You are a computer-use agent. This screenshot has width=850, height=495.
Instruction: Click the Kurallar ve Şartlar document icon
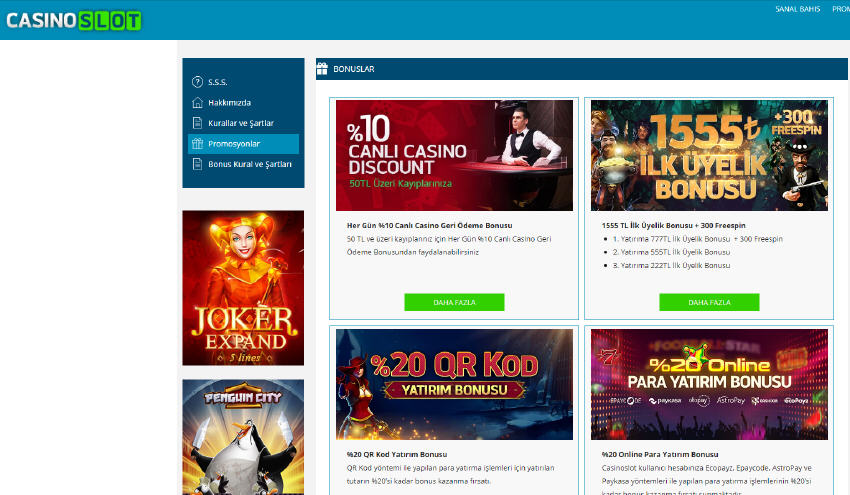197,123
